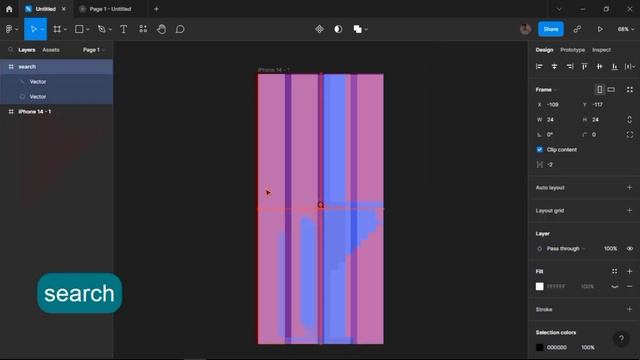The width and height of the screenshot is (640, 360).
Task: Select the search frame layer
Action: click(x=56, y=67)
